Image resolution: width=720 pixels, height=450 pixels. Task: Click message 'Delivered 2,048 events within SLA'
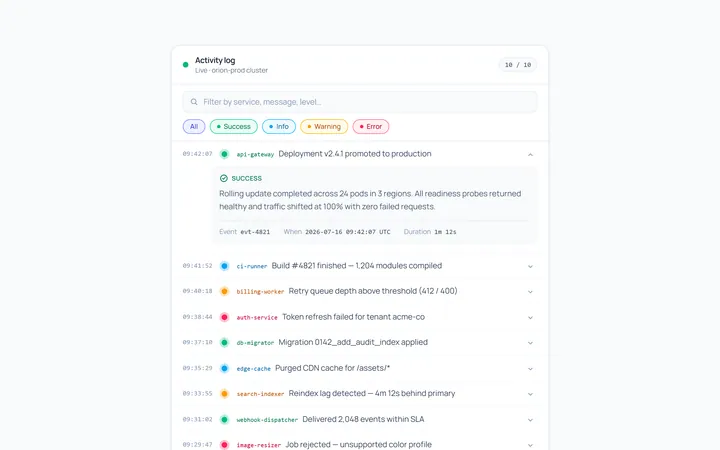click(x=363, y=419)
